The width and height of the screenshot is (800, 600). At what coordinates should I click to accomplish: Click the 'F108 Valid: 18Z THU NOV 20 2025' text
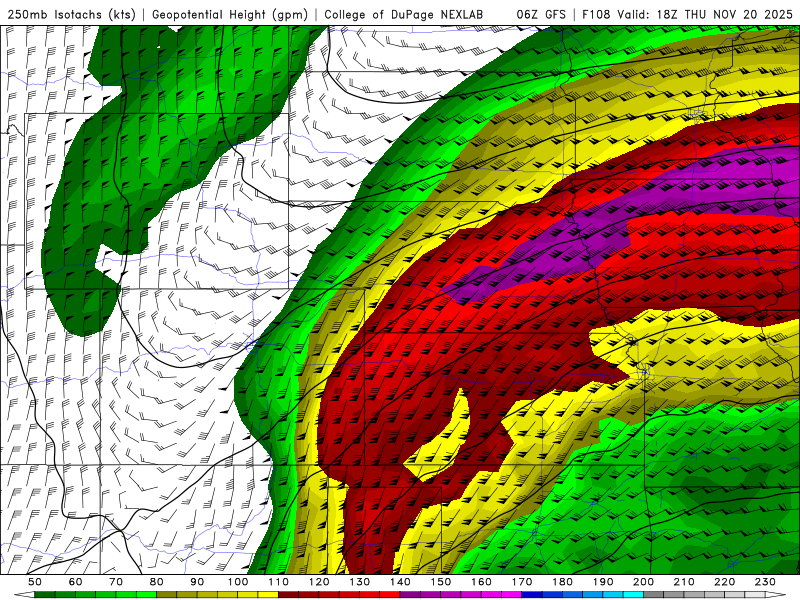click(687, 14)
